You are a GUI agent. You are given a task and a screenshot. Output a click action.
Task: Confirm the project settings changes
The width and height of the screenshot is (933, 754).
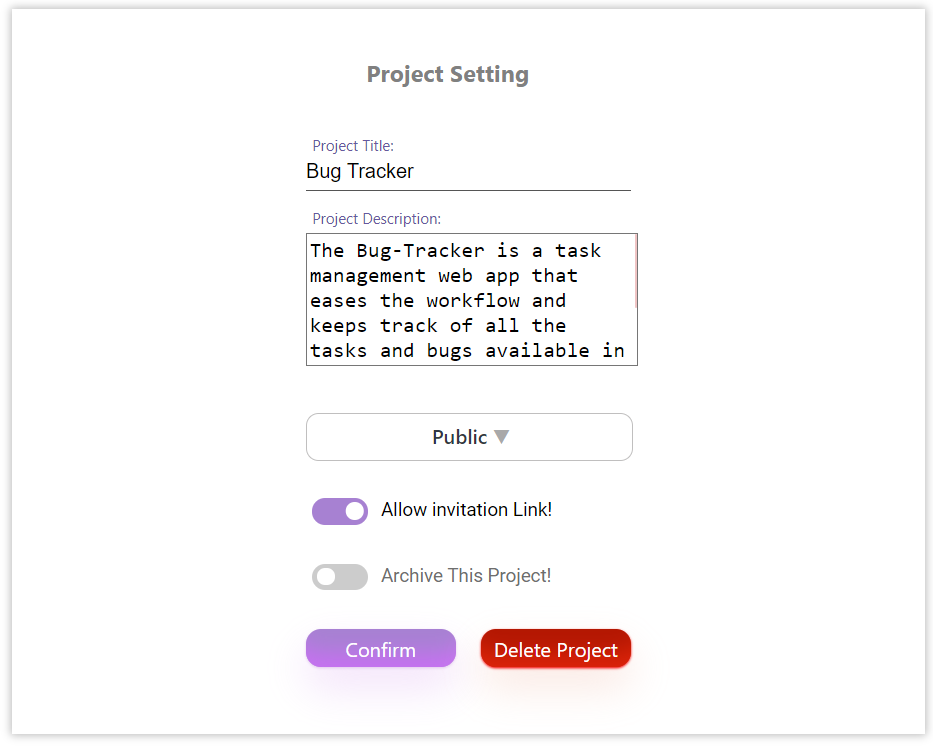380,648
